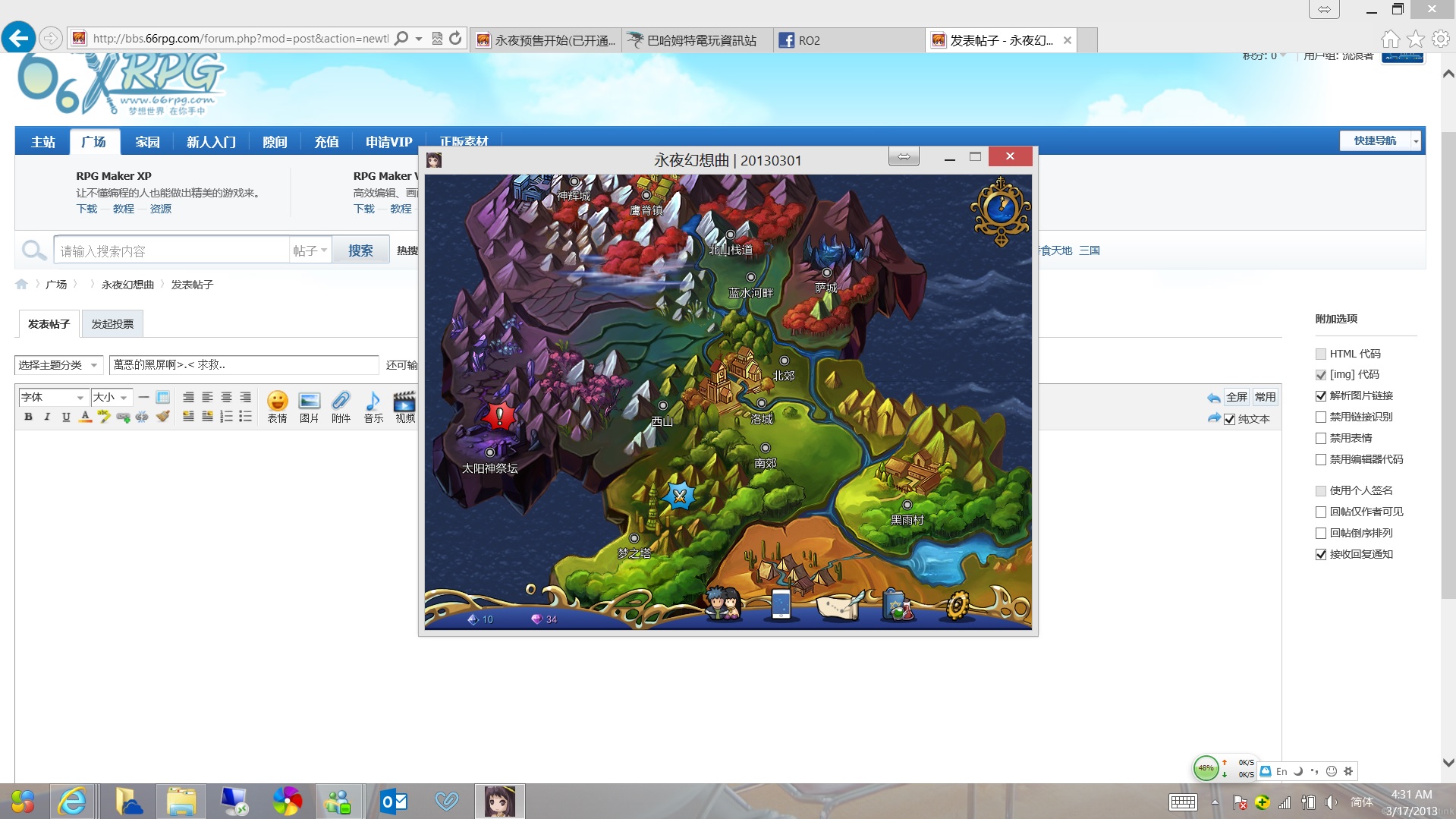The height and width of the screenshot is (819, 1456).
Task: Toggle 接收回复通知 checkbox
Action: [x=1321, y=554]
